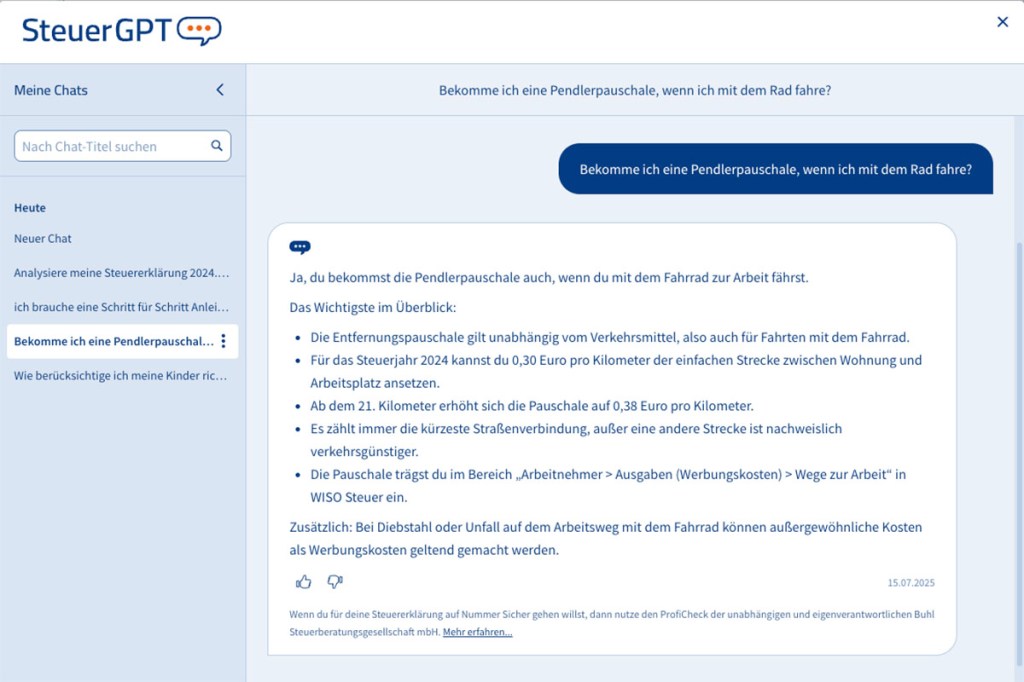
Task: Click the bullet about 'Entfernungspauschale gilt unabhängig'
Action: pyautogui.click(x=609, y=337)
